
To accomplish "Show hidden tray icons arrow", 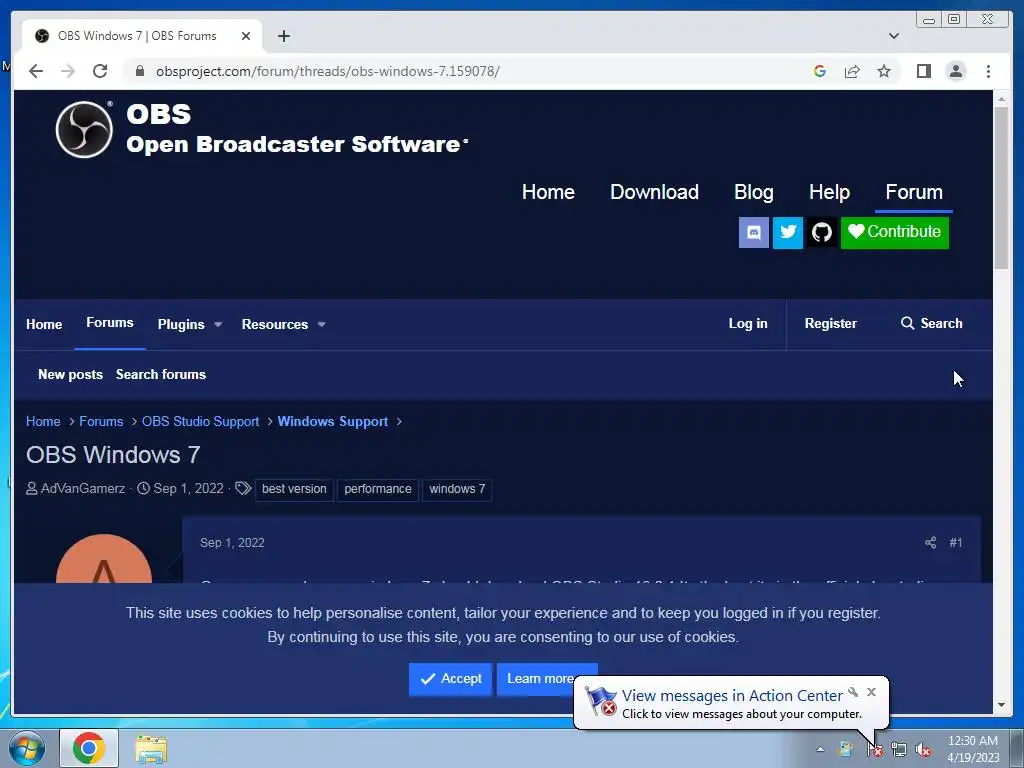I will (820, 750).
